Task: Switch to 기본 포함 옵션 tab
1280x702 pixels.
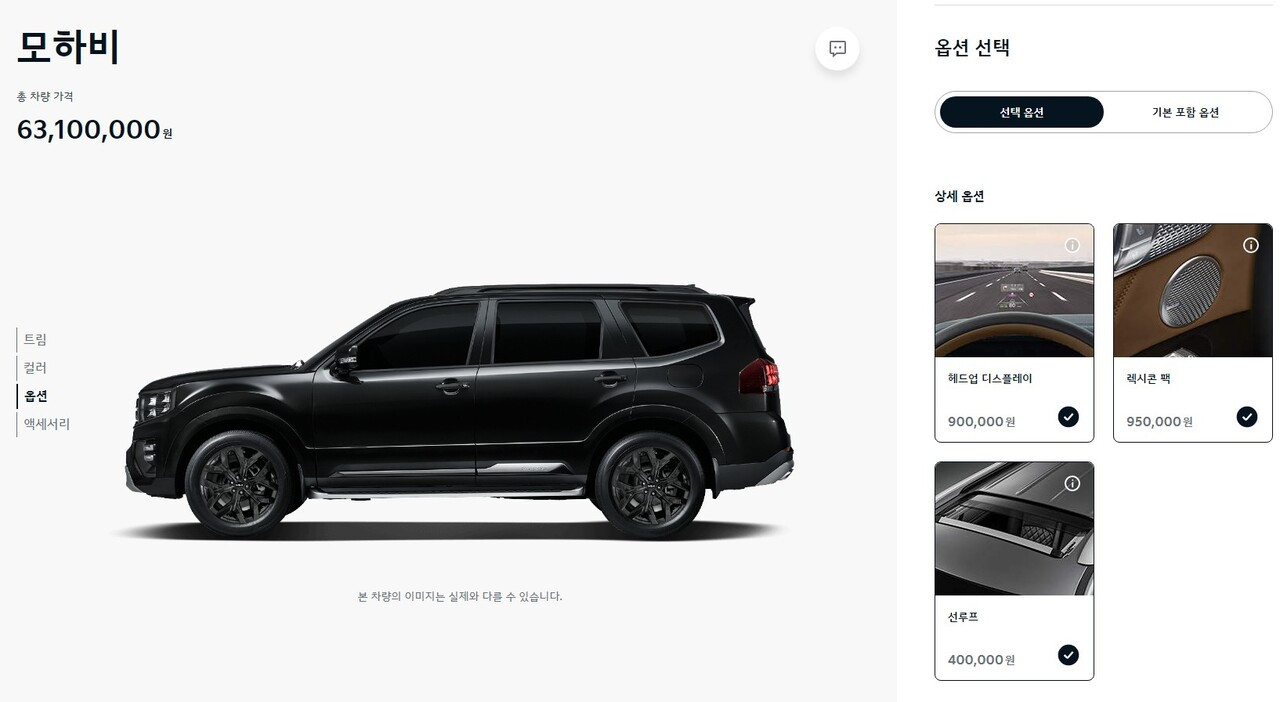Action: [1185, 112]
